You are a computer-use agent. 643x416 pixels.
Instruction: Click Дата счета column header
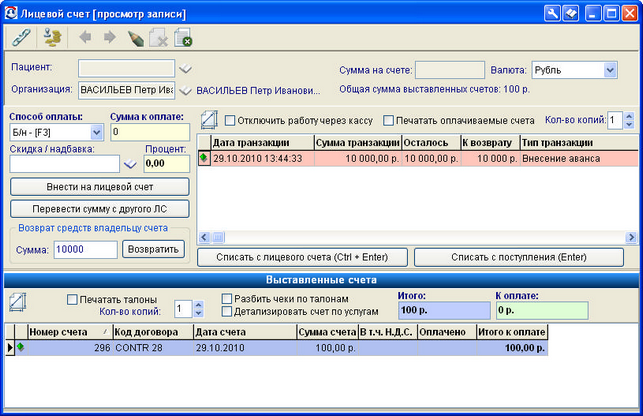[x=245, y=332]
